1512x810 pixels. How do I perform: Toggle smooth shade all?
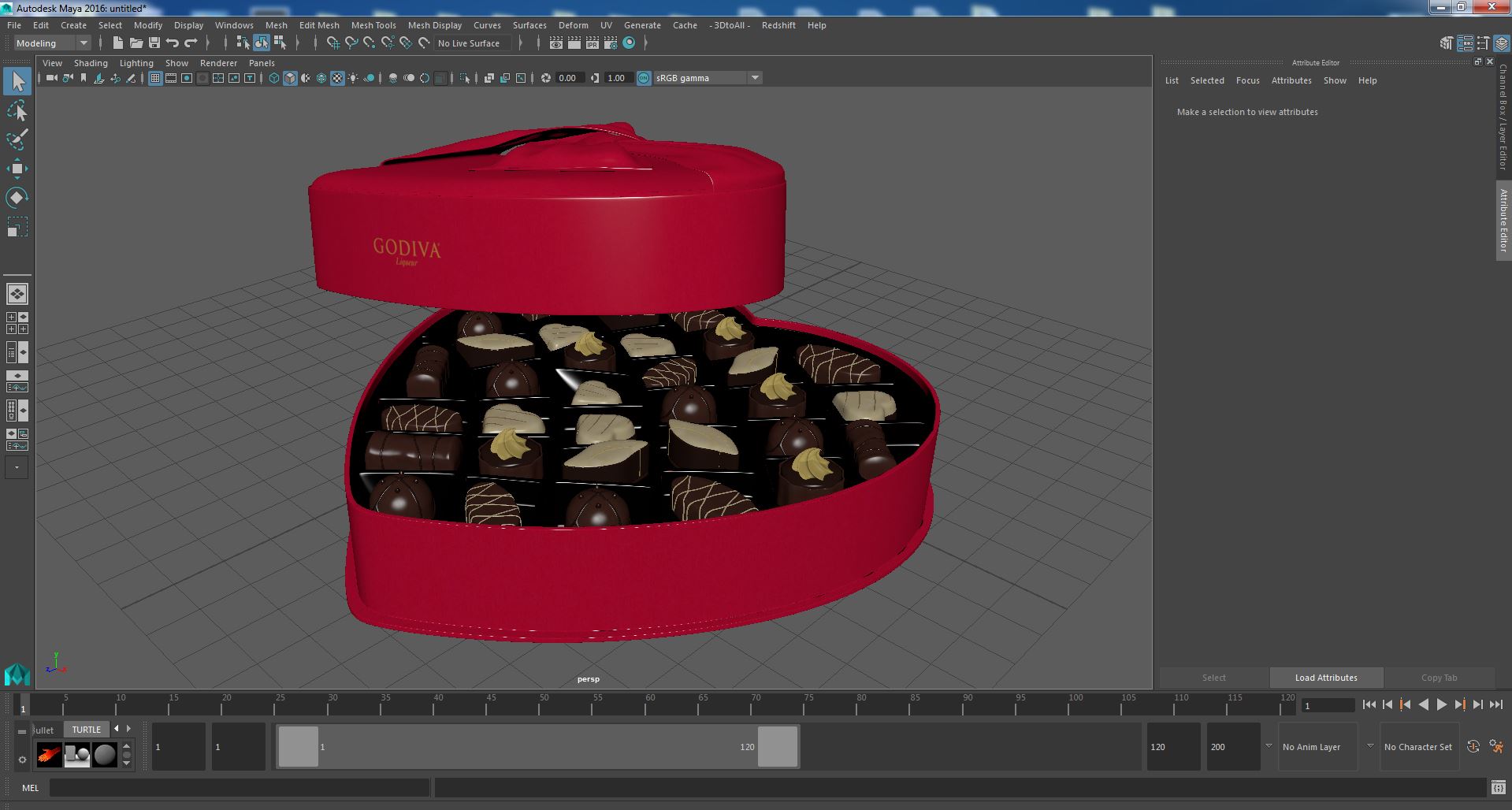pos(290,78)
